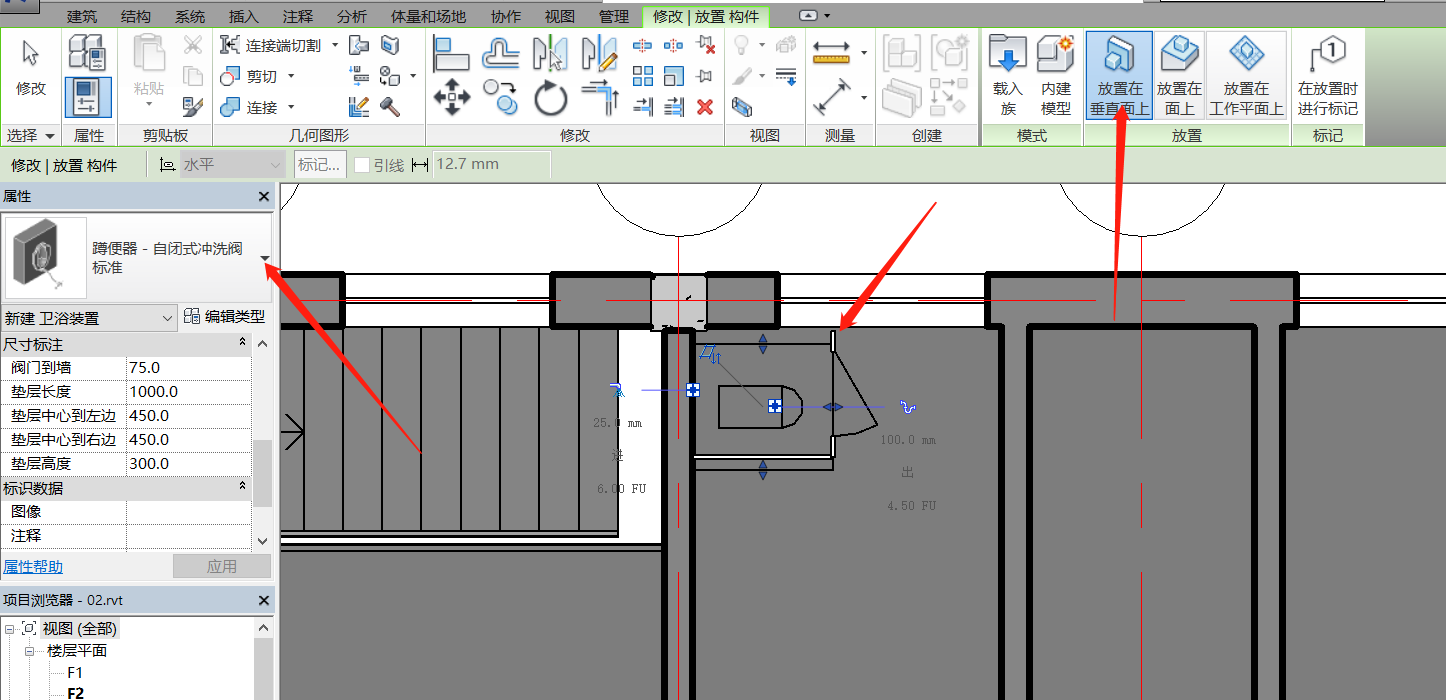Expand the 剪切 cut geometry dropdown
This screenshot has width=1446, height=700.
[291, 76]
